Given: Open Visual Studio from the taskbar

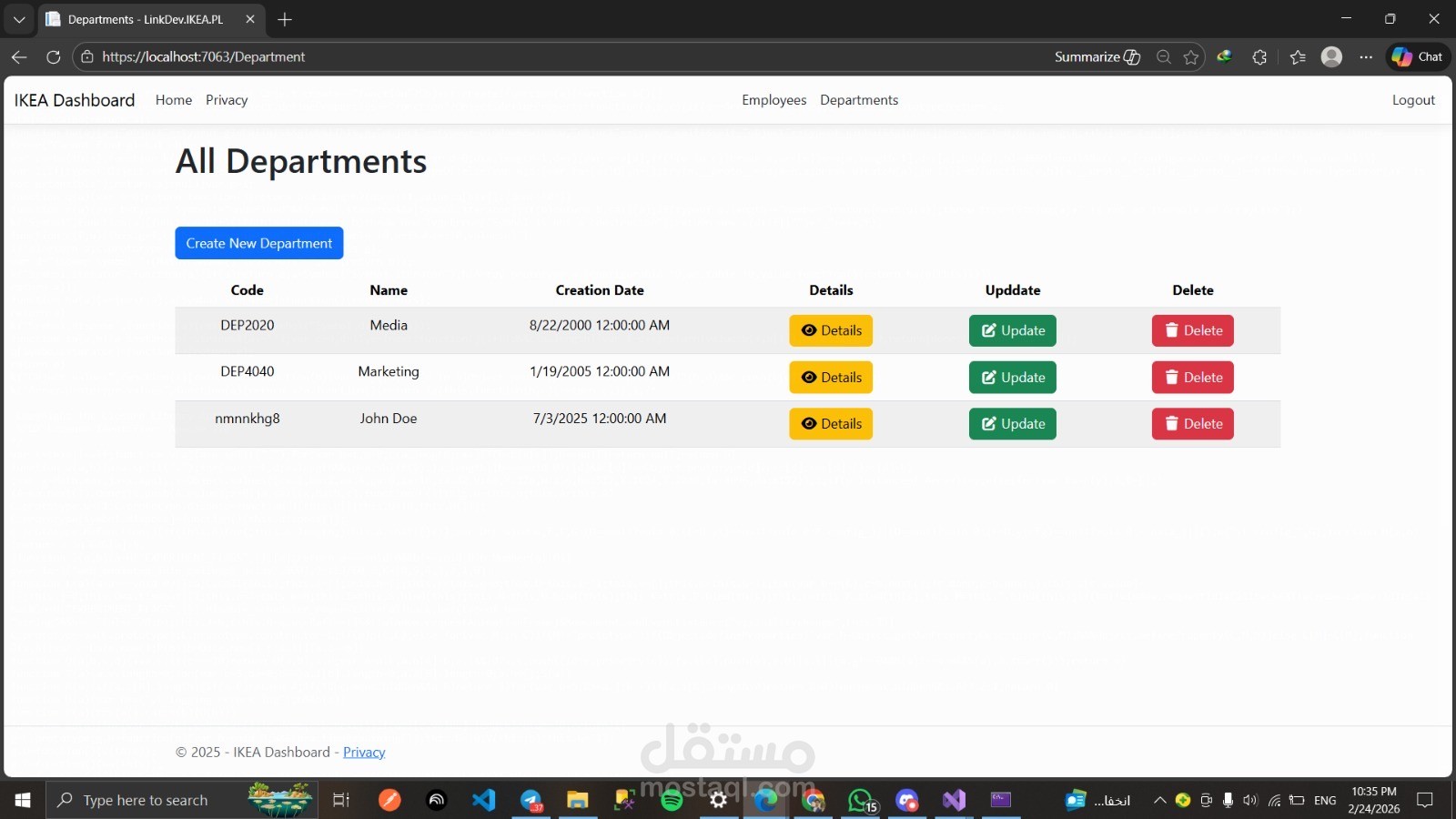Looking at the screenshot, I should tap(954, 800).
